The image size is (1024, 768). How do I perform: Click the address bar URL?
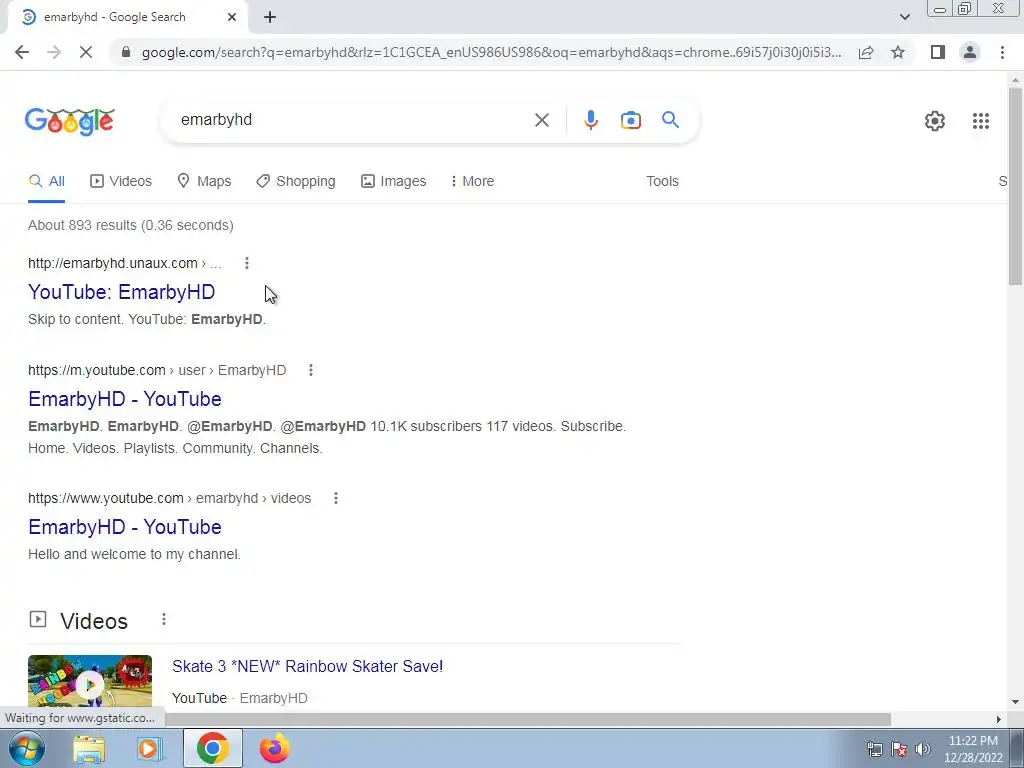(491, 52)
